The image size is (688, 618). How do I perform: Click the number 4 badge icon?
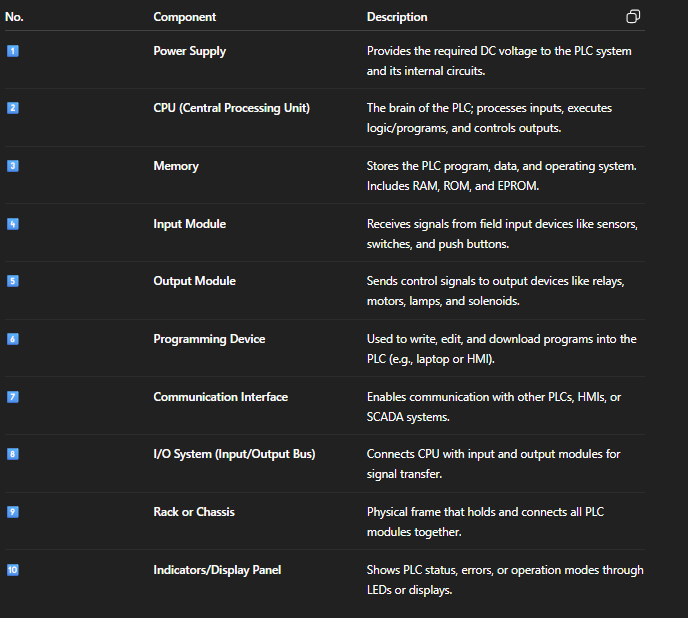(x=13, y=224)
